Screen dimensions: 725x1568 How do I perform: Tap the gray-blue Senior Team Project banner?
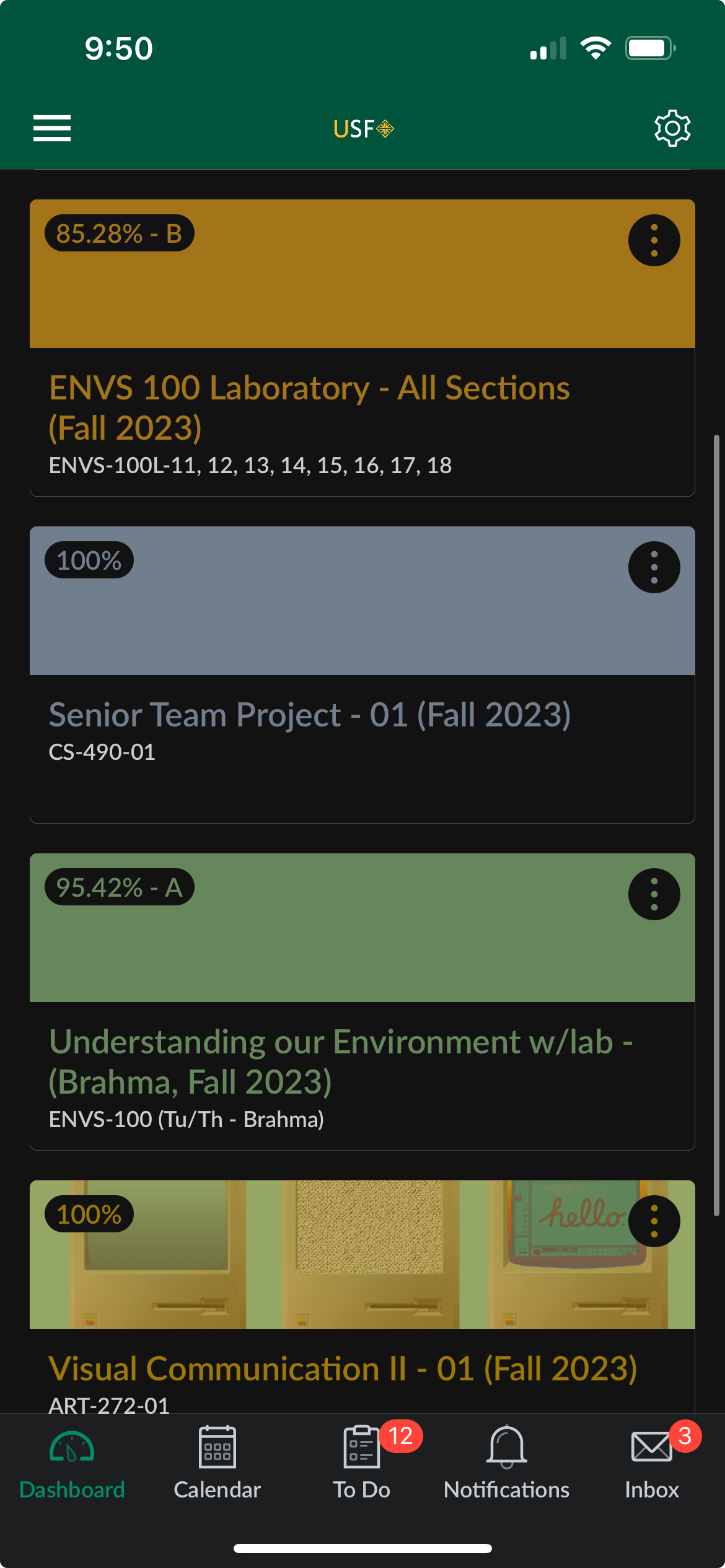point(362,601)
